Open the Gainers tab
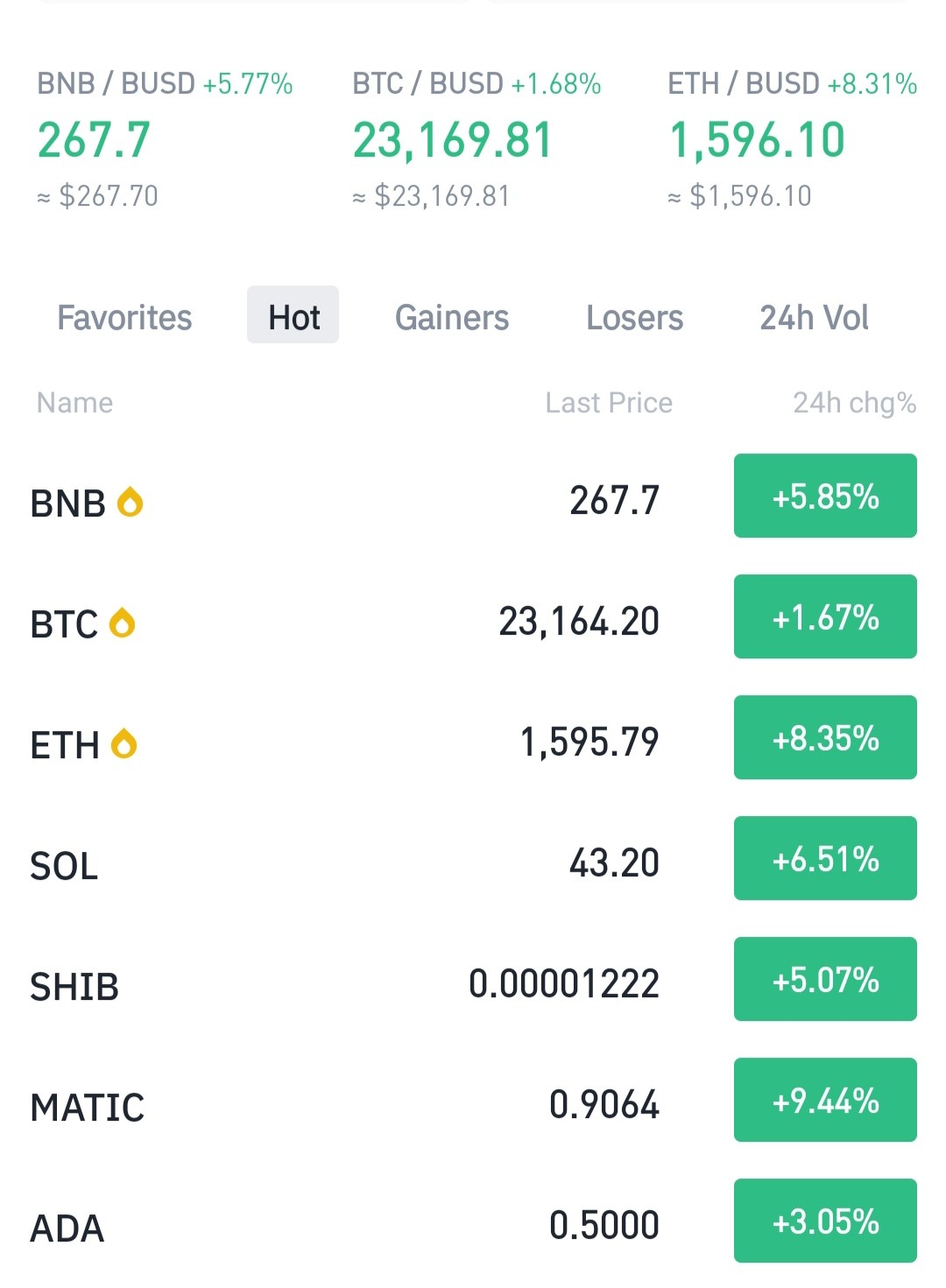Image resolution: width=946 pixels, height=1288 pixels. point(452,318)
